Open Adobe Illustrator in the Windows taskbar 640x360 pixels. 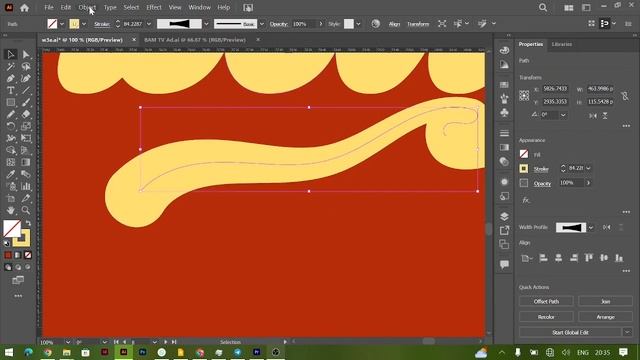pos(123,352)
